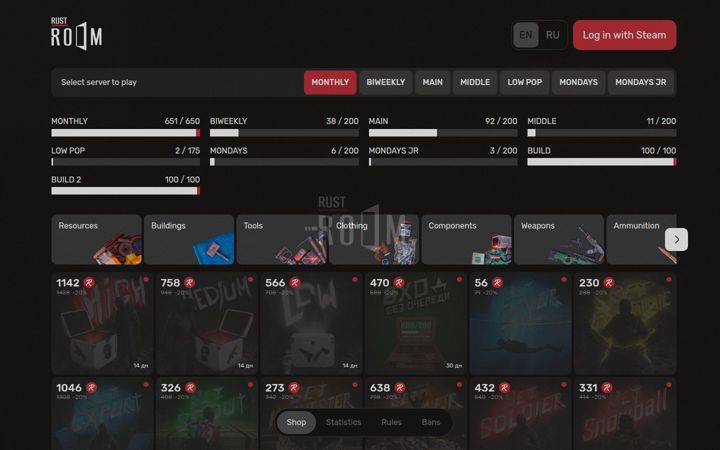Click currency icon next to 638
Image resolution: width=720 pixels, height=450 pixels.
400,388
